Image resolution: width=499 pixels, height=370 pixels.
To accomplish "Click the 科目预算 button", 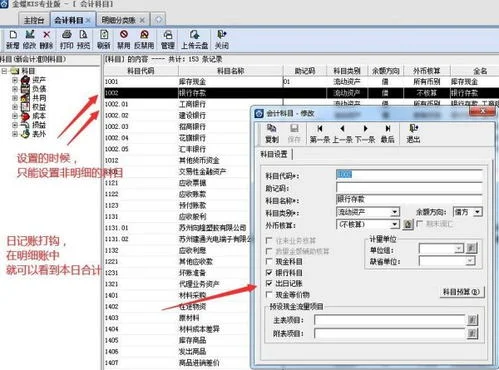I will (461, 292).
